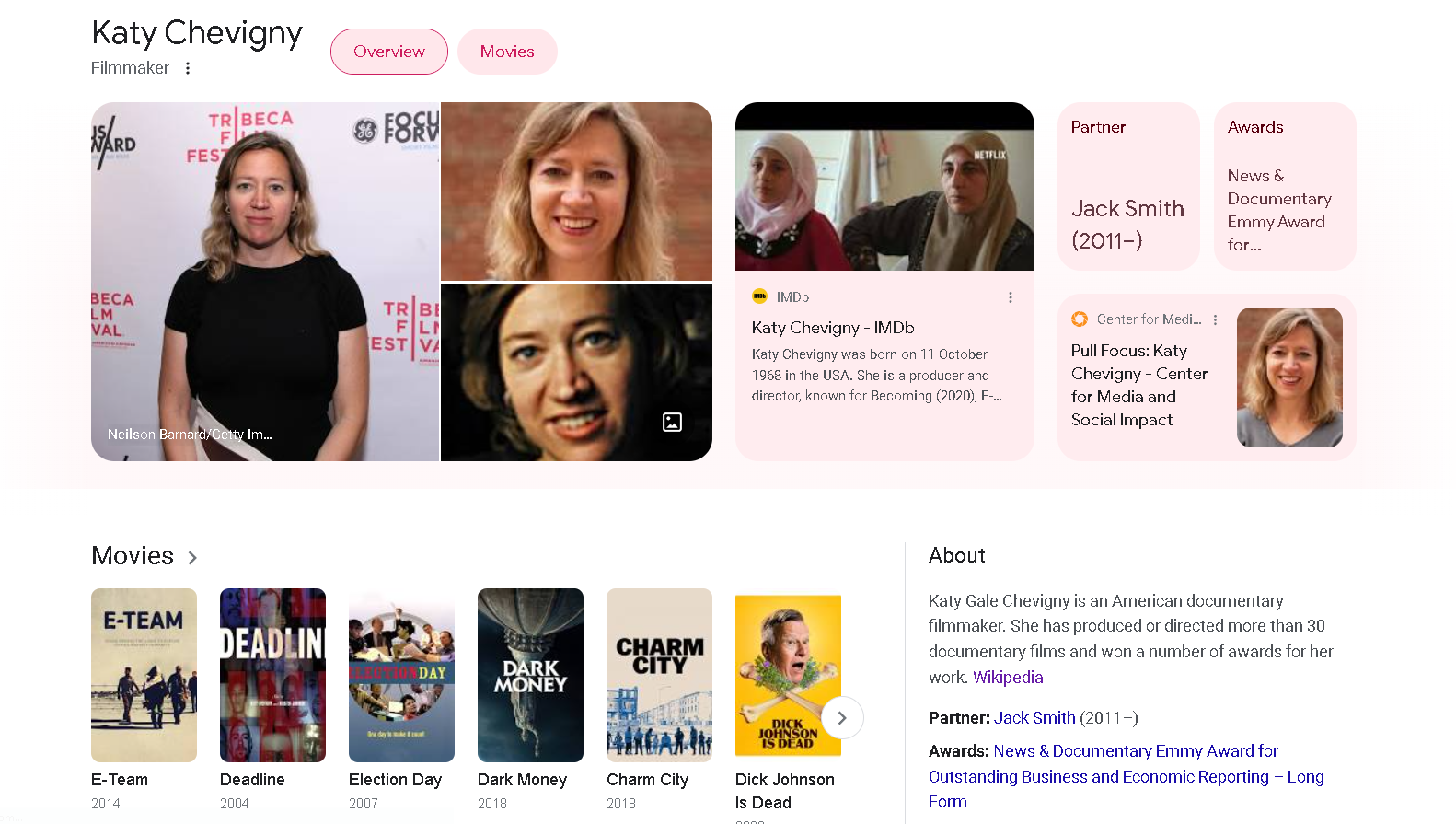
Task: Open the Election Day movie poster
Action: 401,675
